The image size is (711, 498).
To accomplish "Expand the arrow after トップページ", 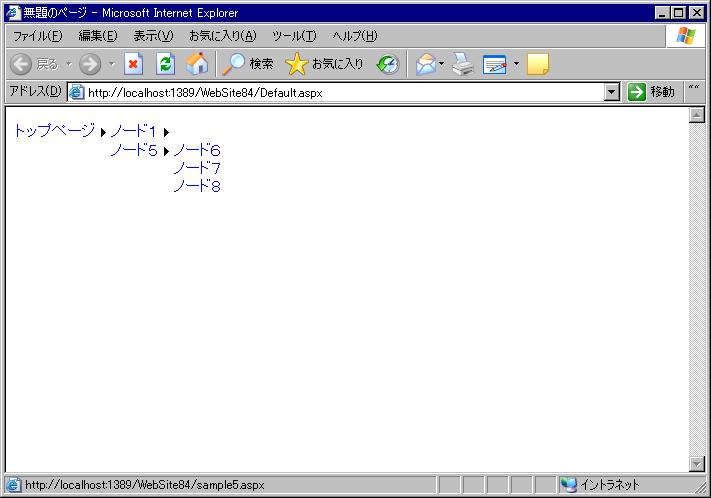I will (x=103, y=132).
